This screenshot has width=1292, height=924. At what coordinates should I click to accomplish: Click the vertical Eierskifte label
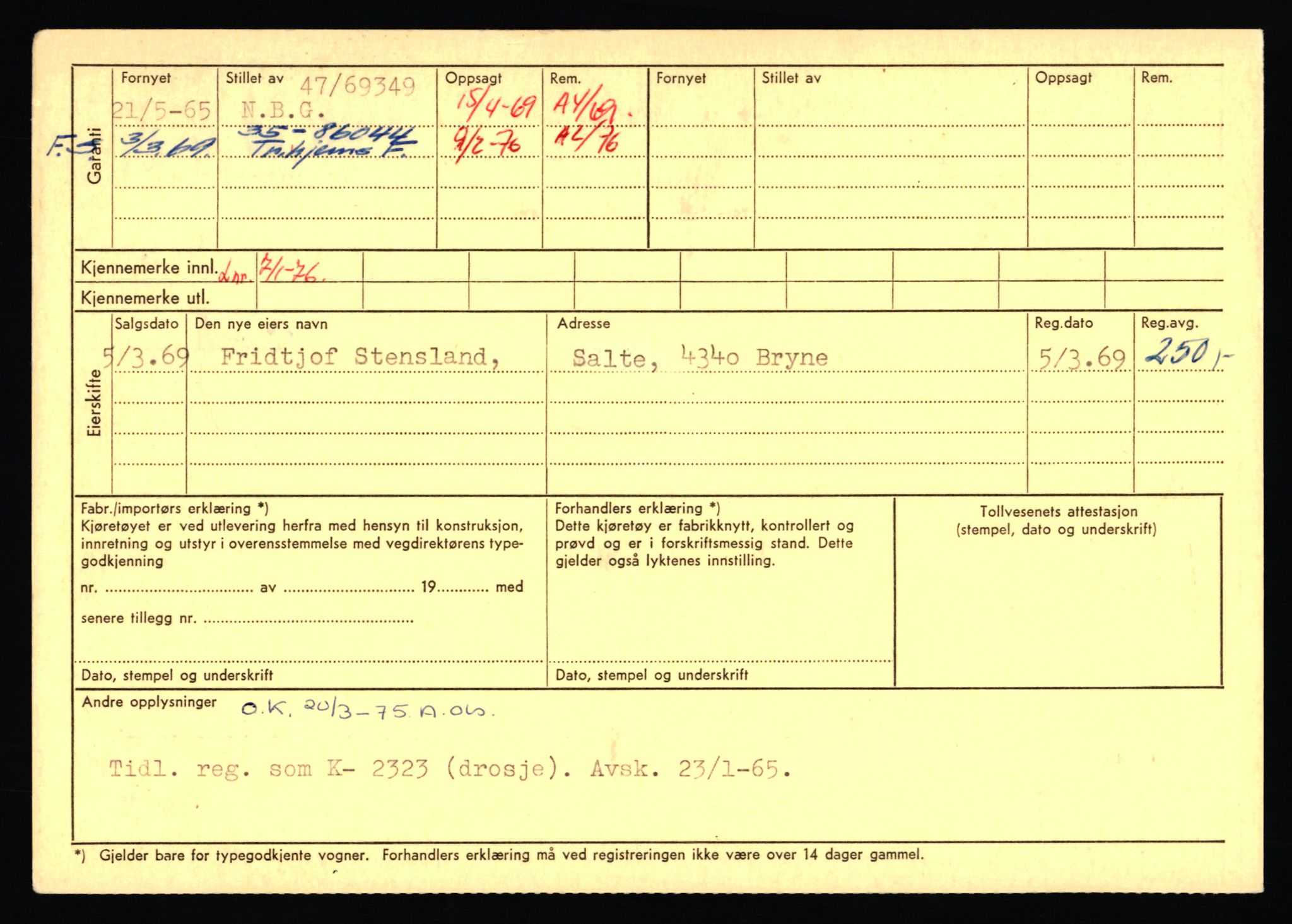click(x=94, y=403)
